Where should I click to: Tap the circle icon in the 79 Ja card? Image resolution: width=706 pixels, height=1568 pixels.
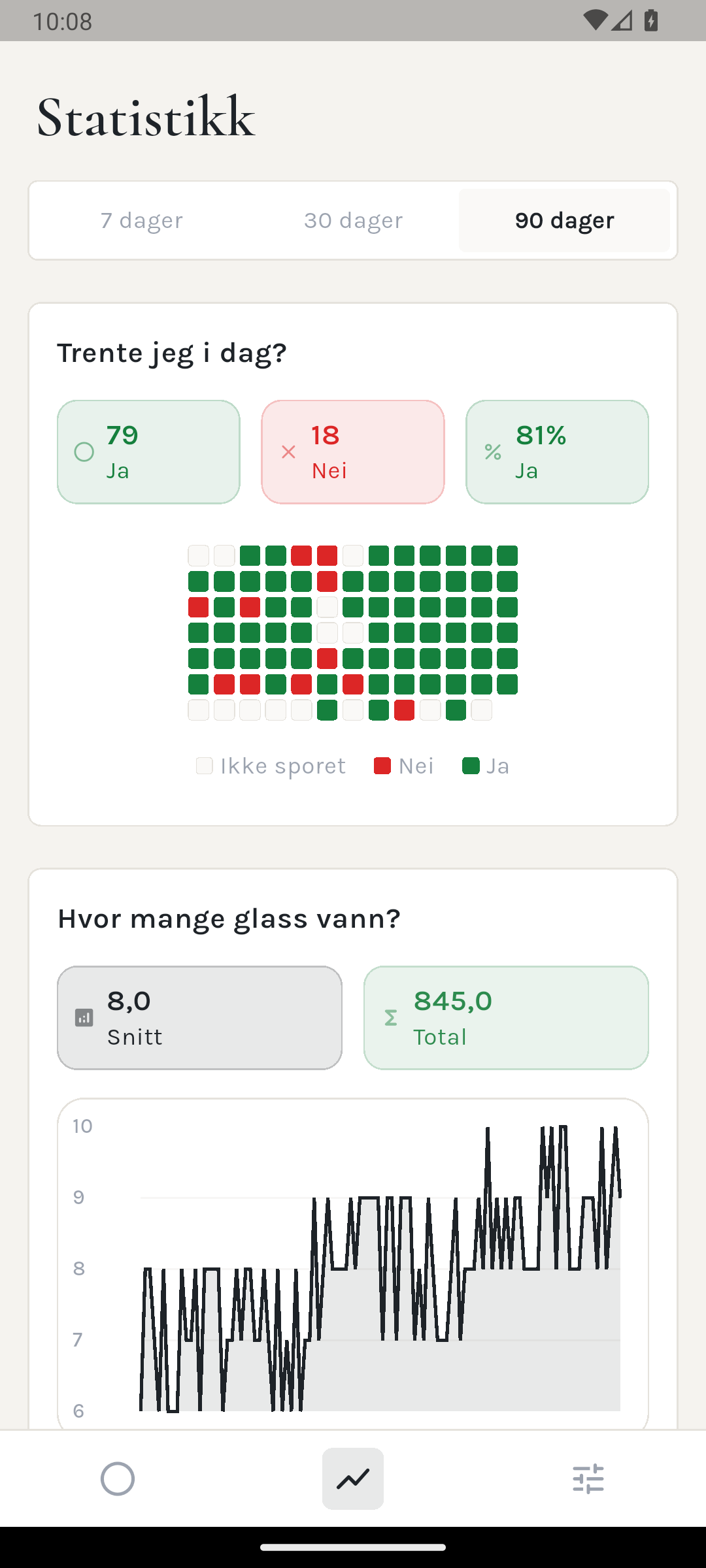tap(84, 452)
